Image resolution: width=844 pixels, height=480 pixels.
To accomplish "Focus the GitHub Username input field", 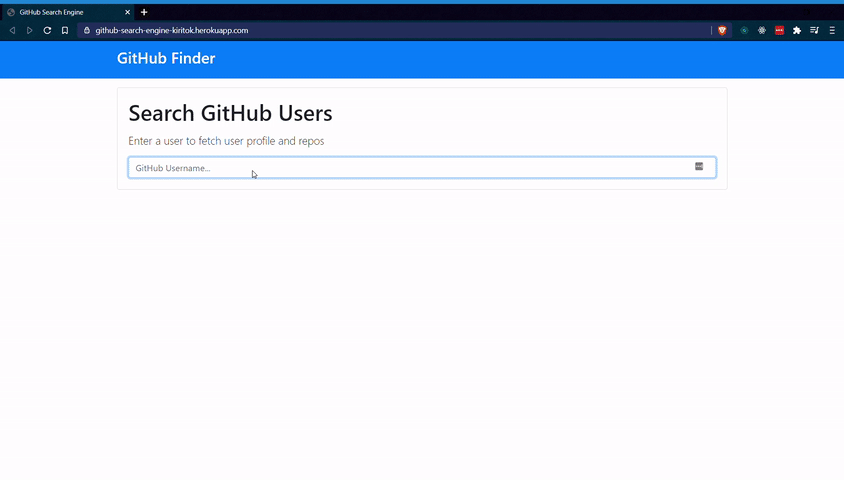I will point(422,167).
